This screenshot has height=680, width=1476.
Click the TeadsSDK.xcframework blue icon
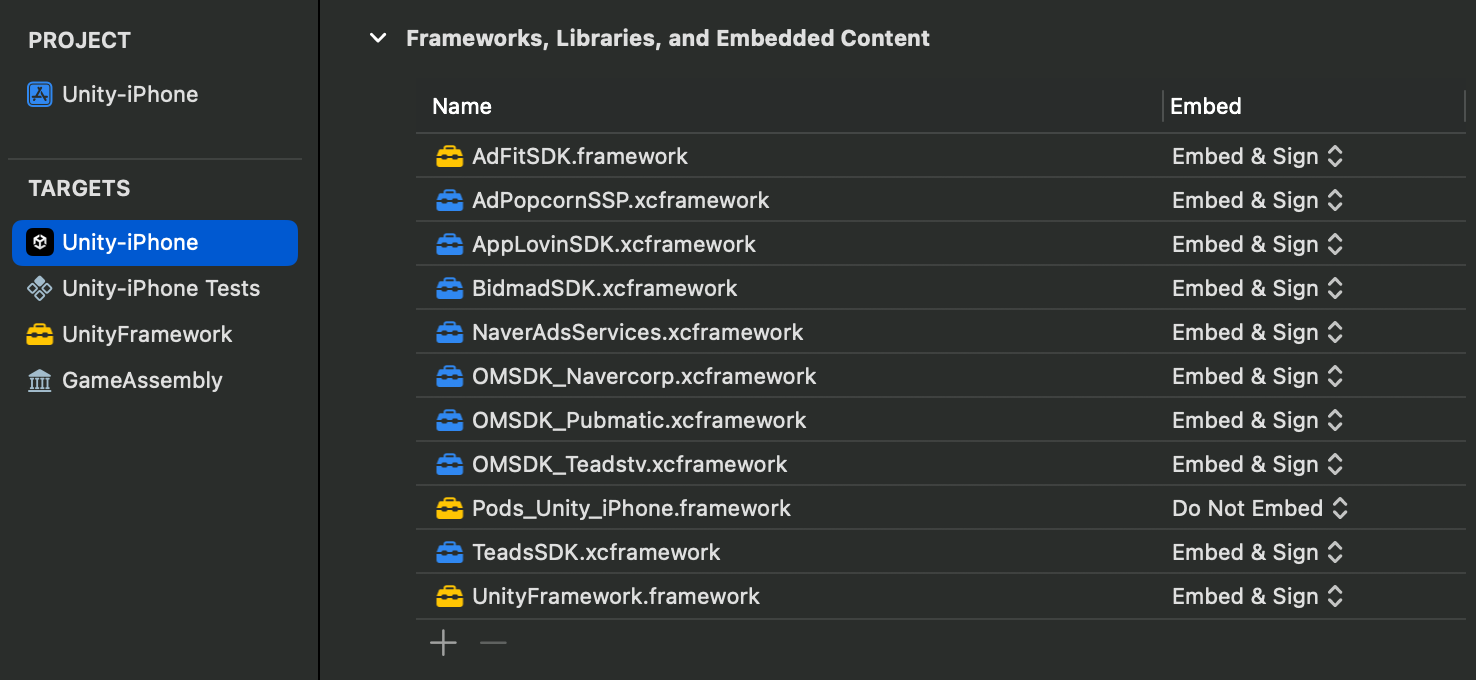[x=449, y=553]
